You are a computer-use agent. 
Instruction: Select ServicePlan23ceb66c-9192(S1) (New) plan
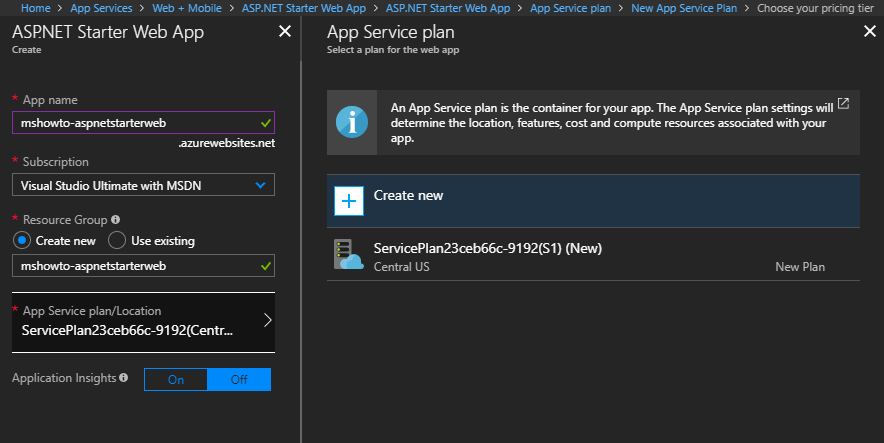point(593,254)
